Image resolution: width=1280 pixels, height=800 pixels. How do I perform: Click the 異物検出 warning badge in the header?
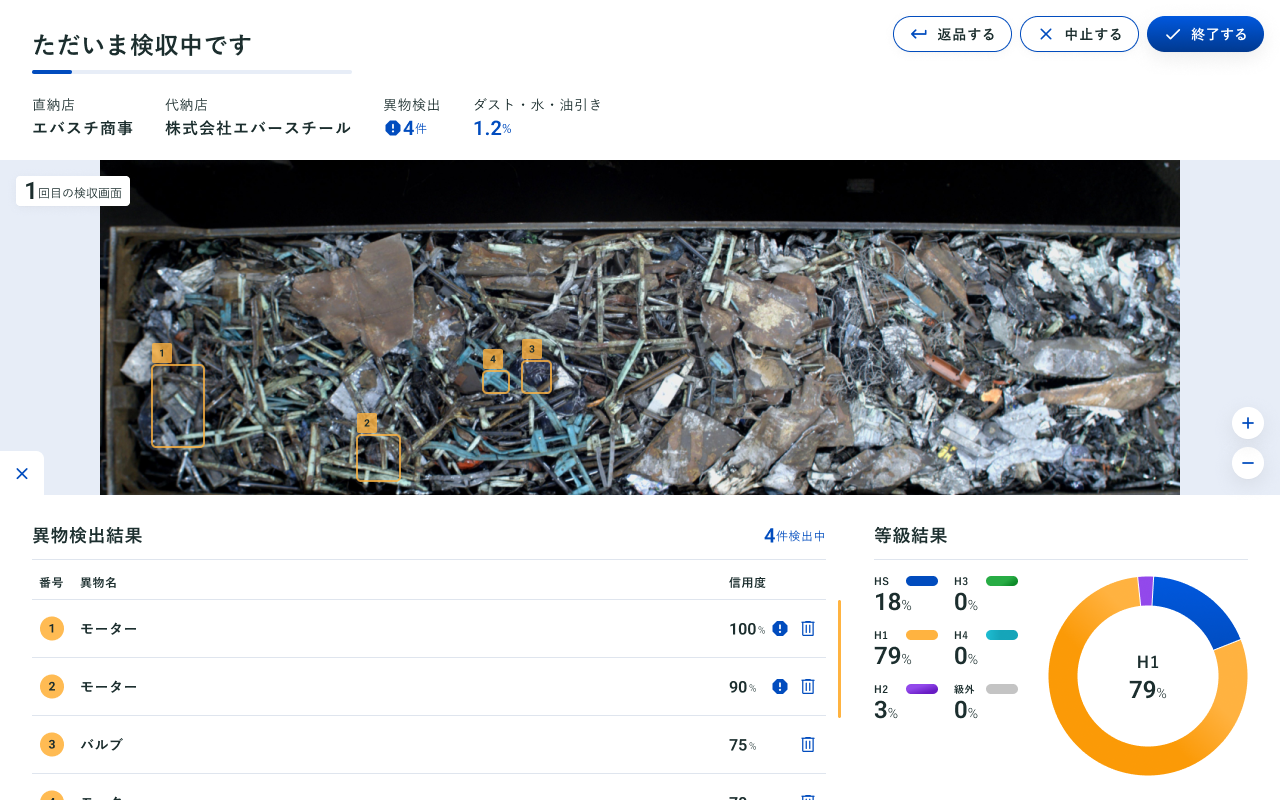tap(392, 128)
